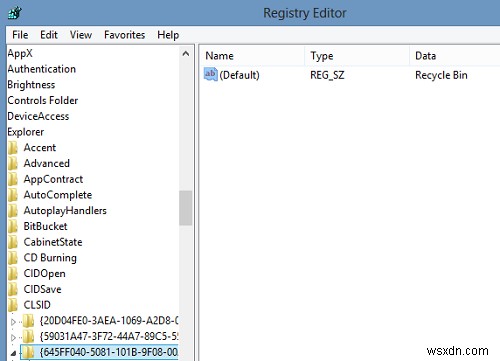Viewport: 500px width, 361px height.
Task: Select the CabinetState key label
Action: click(x=53, y=242)
